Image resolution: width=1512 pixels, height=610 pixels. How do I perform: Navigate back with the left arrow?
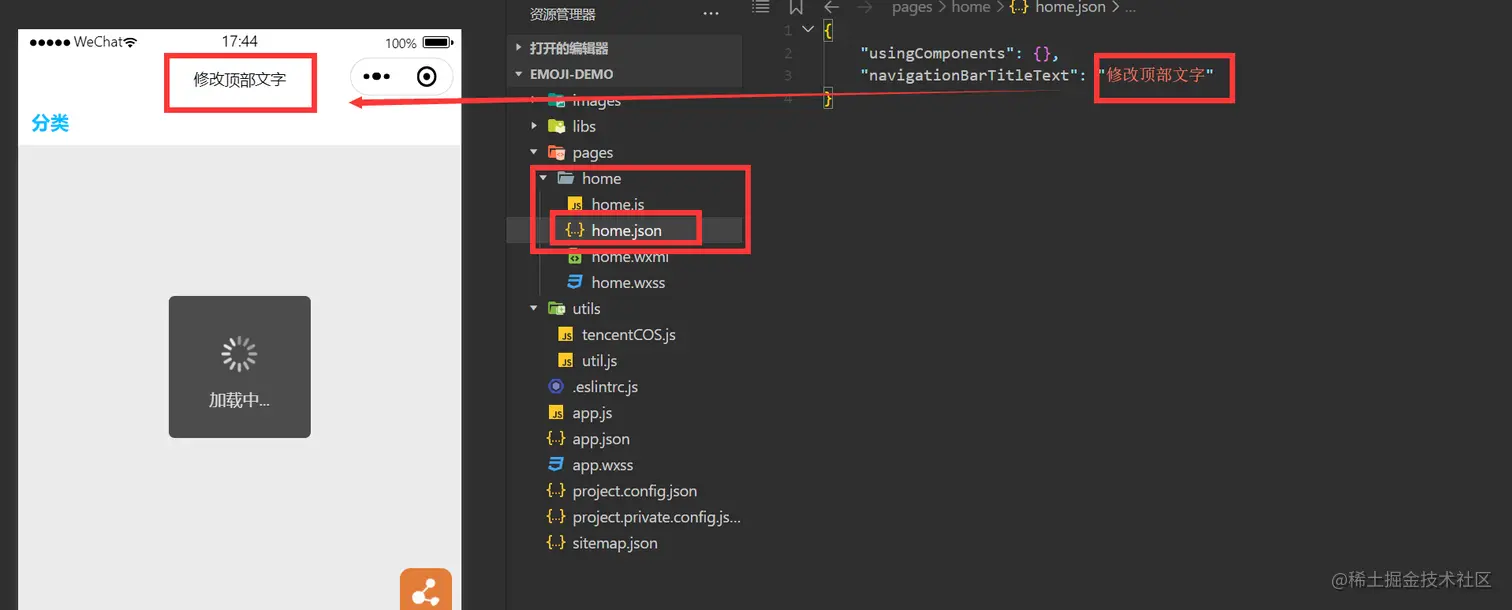(831, 7)
